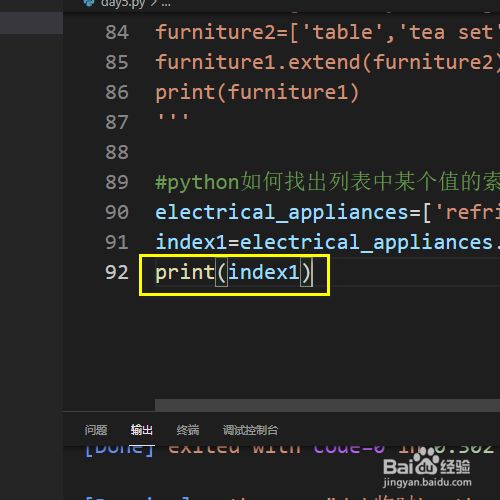The width and height of the screenshot is (500, 500).
Task: Click the horizontal editor scrollbar
Action: point(327,405)
